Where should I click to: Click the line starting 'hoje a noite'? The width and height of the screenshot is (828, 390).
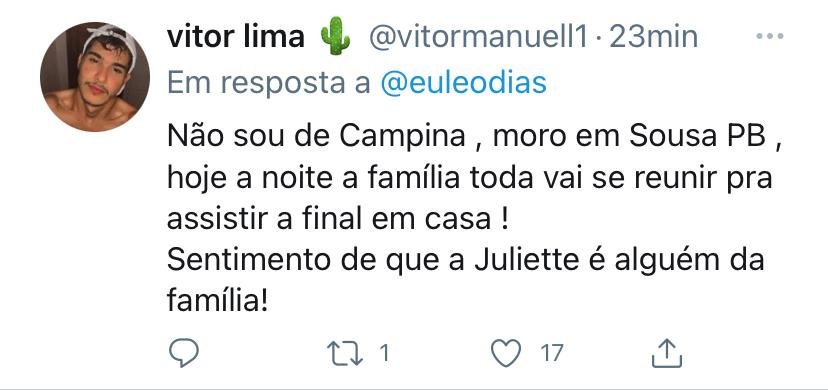point(470,179)
